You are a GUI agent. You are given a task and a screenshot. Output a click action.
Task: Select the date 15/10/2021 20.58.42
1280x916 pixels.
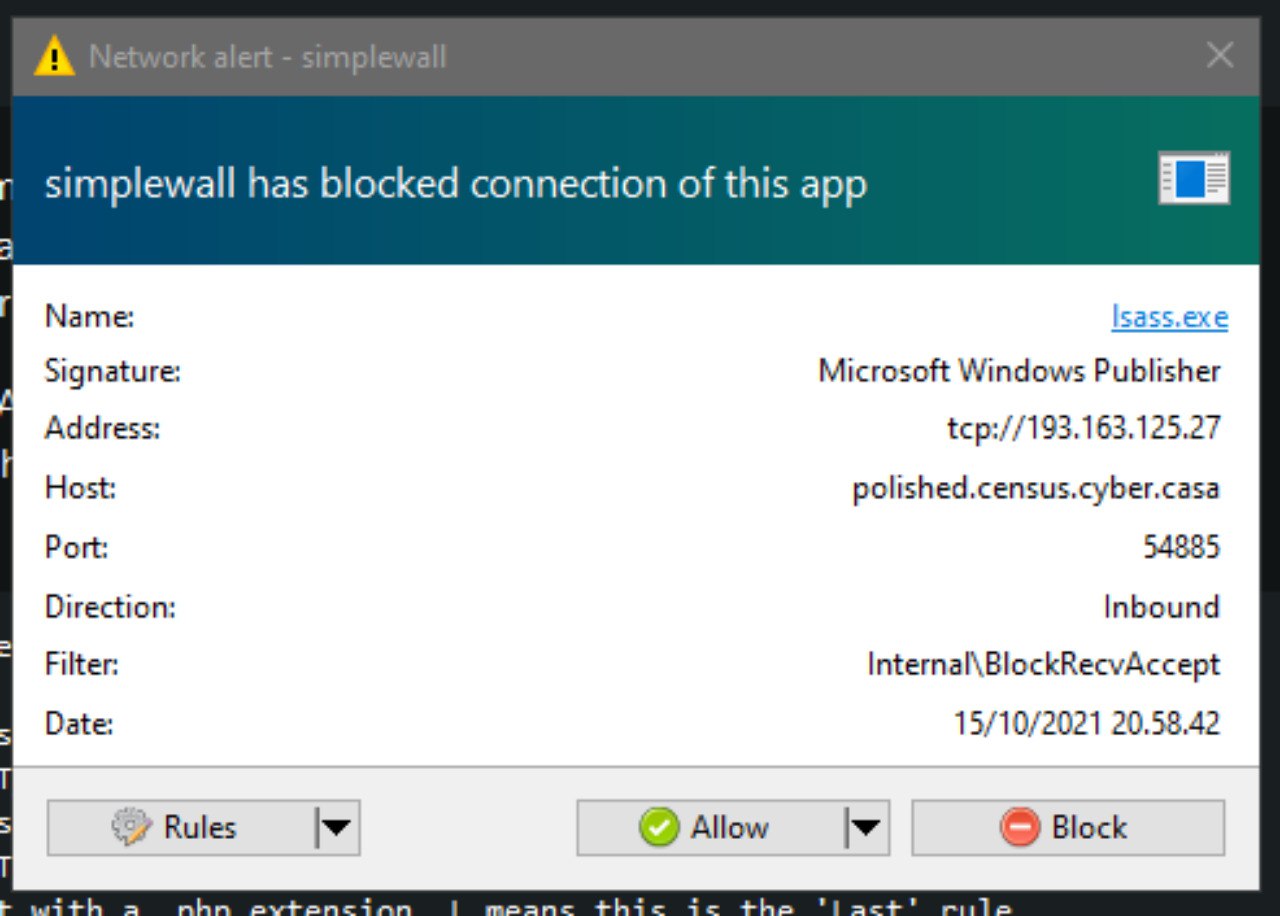coord(1087,723)
